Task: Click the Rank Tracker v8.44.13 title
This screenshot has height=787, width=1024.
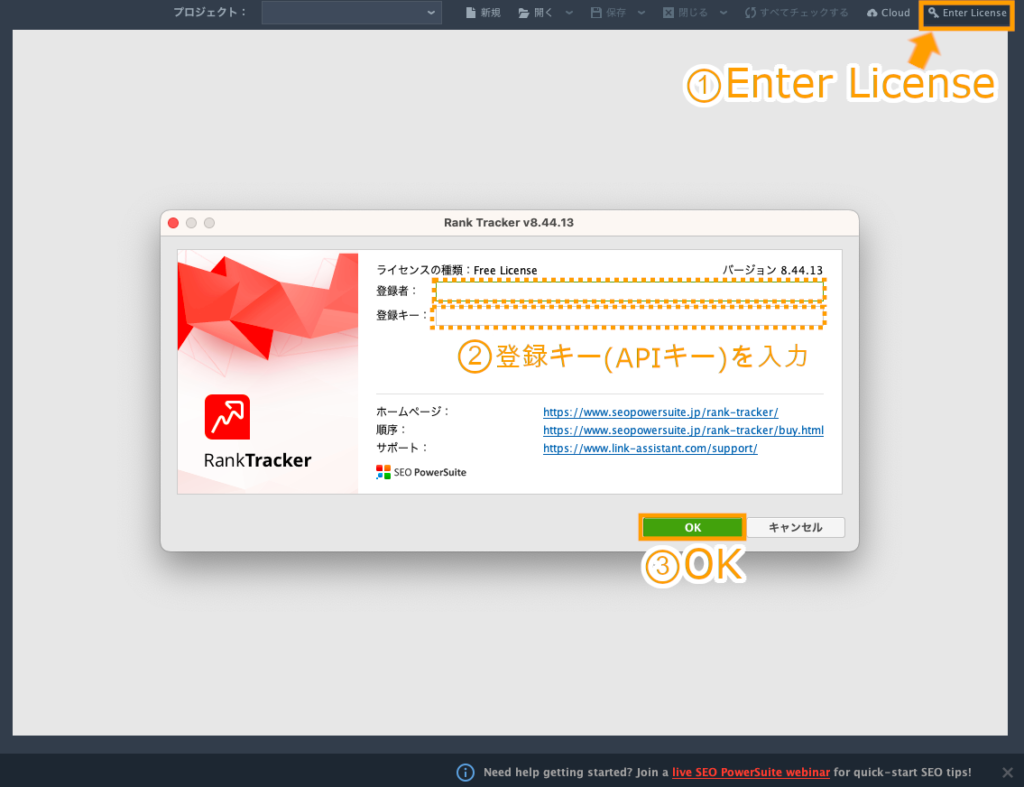Action: tap(509, 223)
